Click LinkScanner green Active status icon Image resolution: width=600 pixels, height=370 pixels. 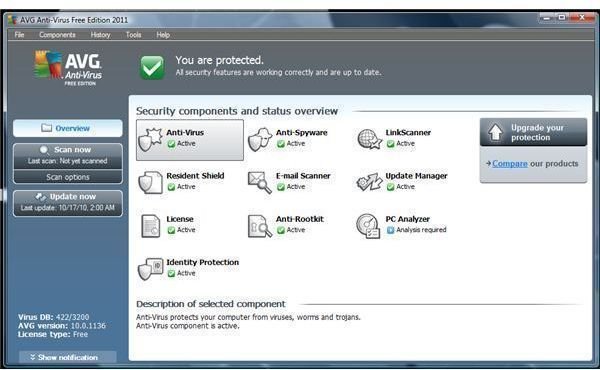coord(390,144)
